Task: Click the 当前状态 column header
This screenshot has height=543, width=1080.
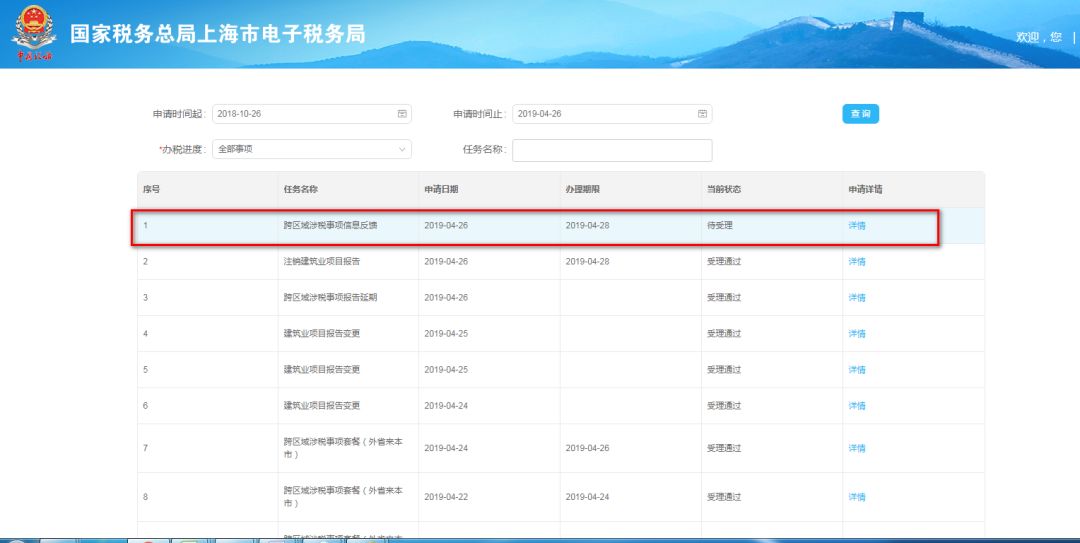Action: [723, 189]
